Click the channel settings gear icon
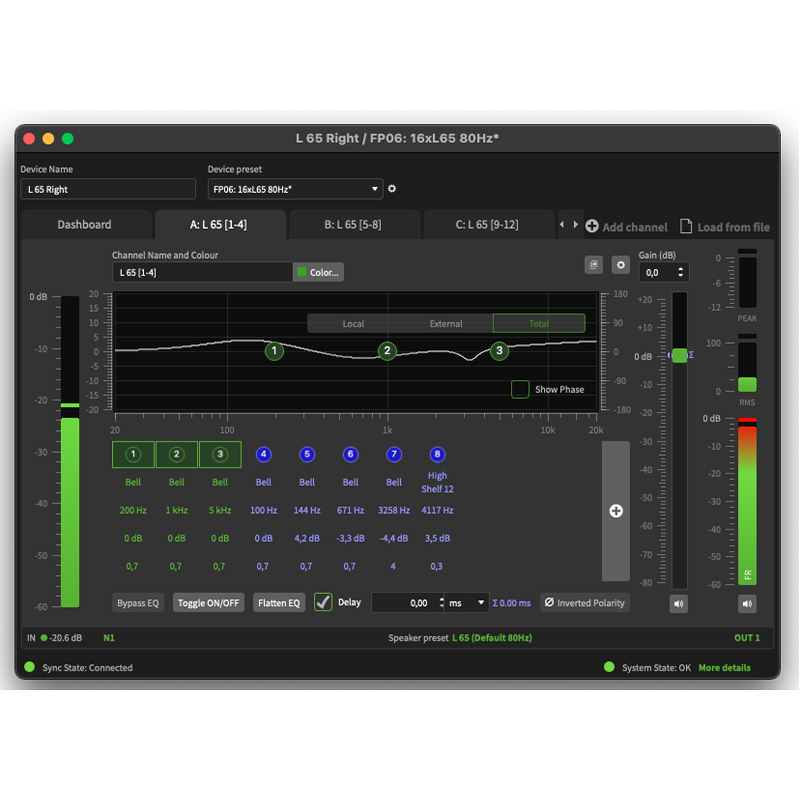This screenshot has height=800, width=800. click(x=620, y=265)
